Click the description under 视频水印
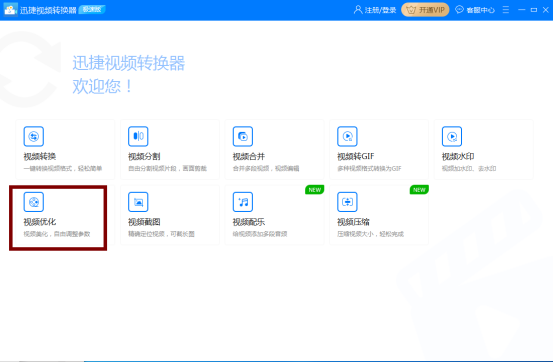 click(469, 168)
